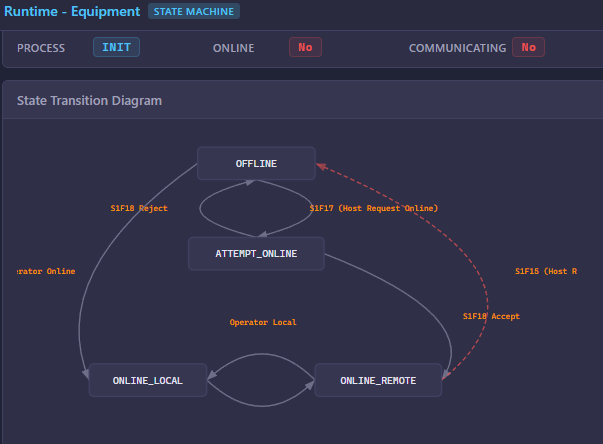Image resolution: width=603 pixels, height=444 pixels.
Task: Click the COMMUNICATING field label
Action: click(456, 48)
